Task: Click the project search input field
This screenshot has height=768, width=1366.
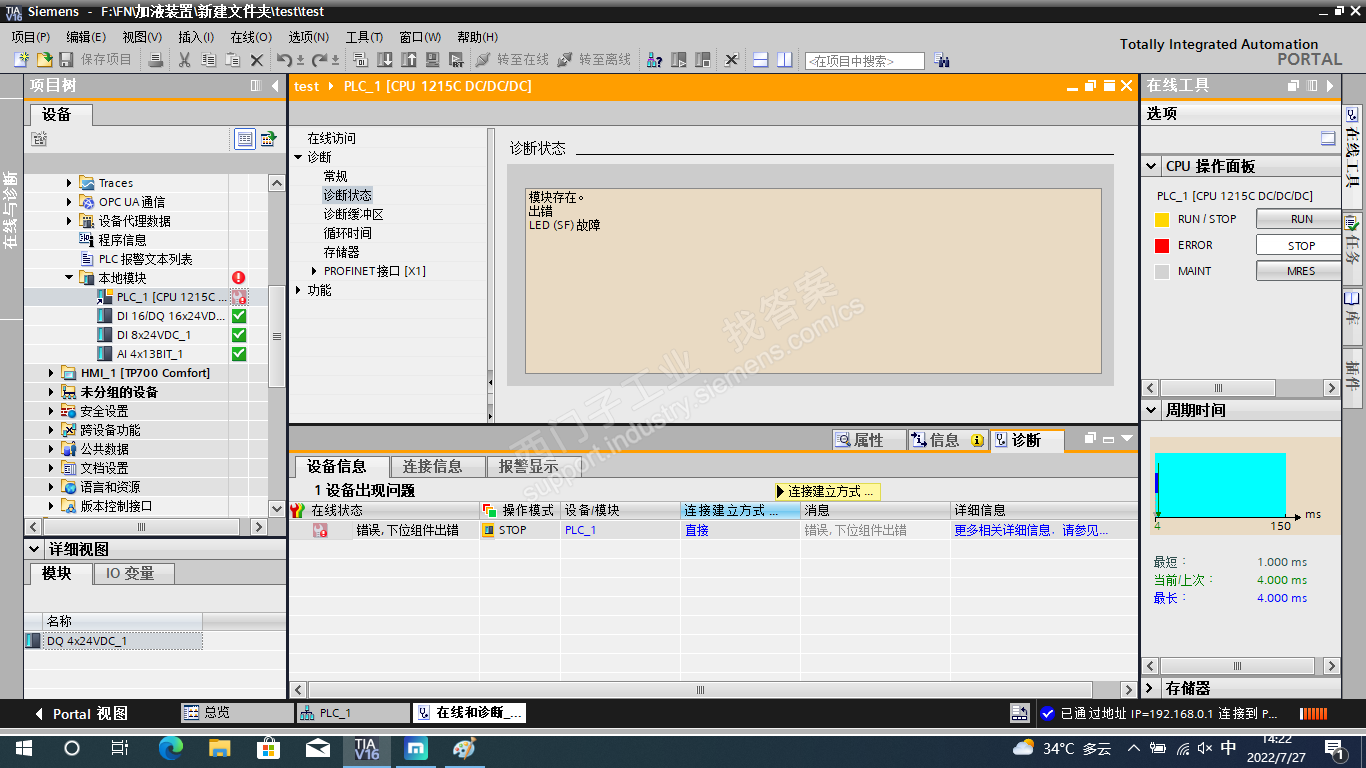Action: click(865, 61)
